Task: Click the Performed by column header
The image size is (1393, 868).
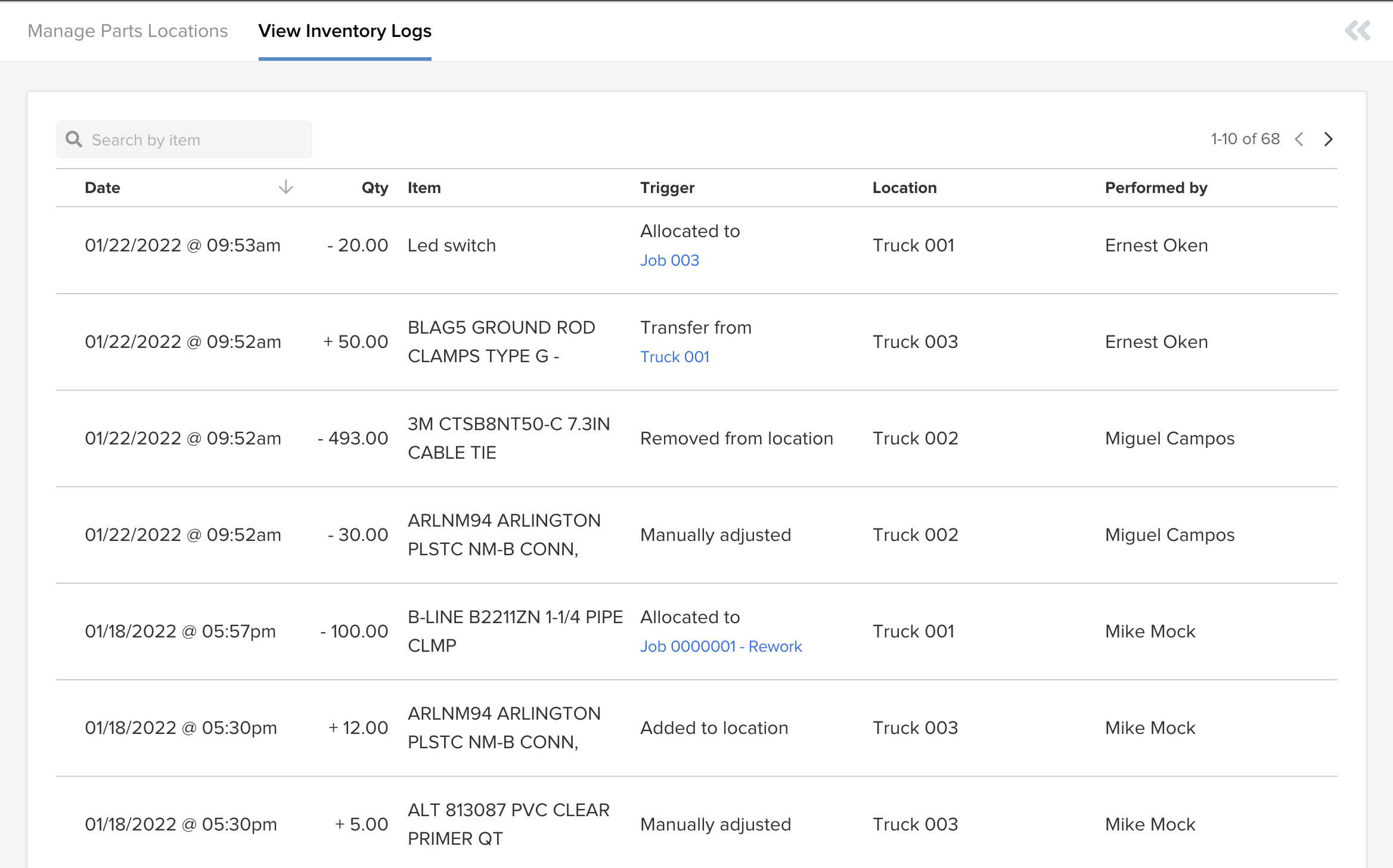Action: [1156, 188]
